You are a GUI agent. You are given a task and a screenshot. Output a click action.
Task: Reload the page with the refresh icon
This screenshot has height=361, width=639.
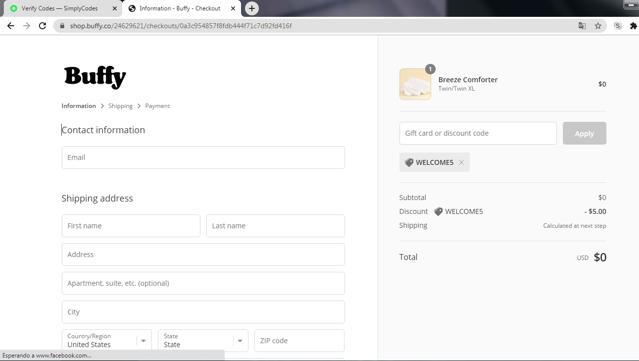pos(42,26)
